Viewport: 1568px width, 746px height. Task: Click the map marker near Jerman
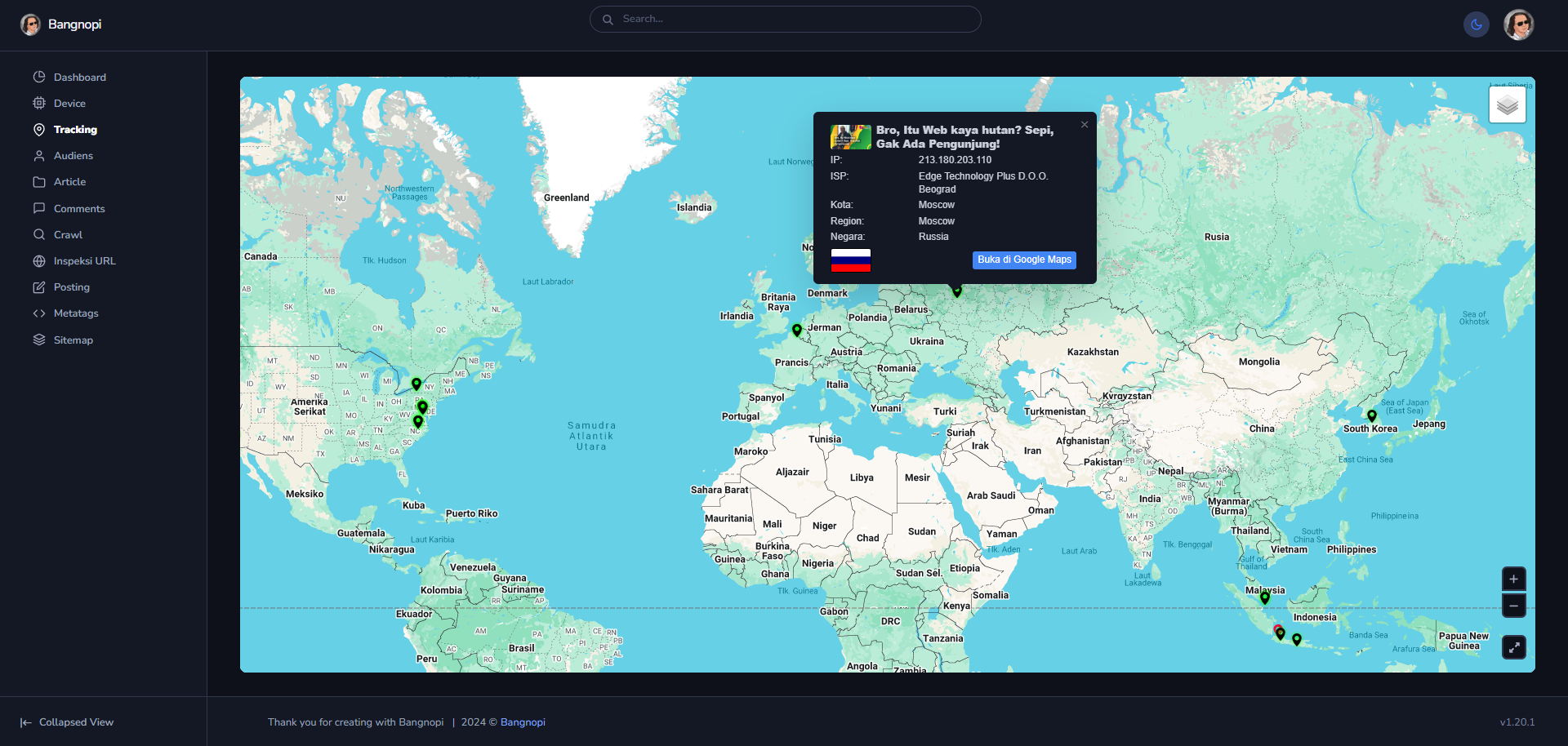[x=796, y=330]
